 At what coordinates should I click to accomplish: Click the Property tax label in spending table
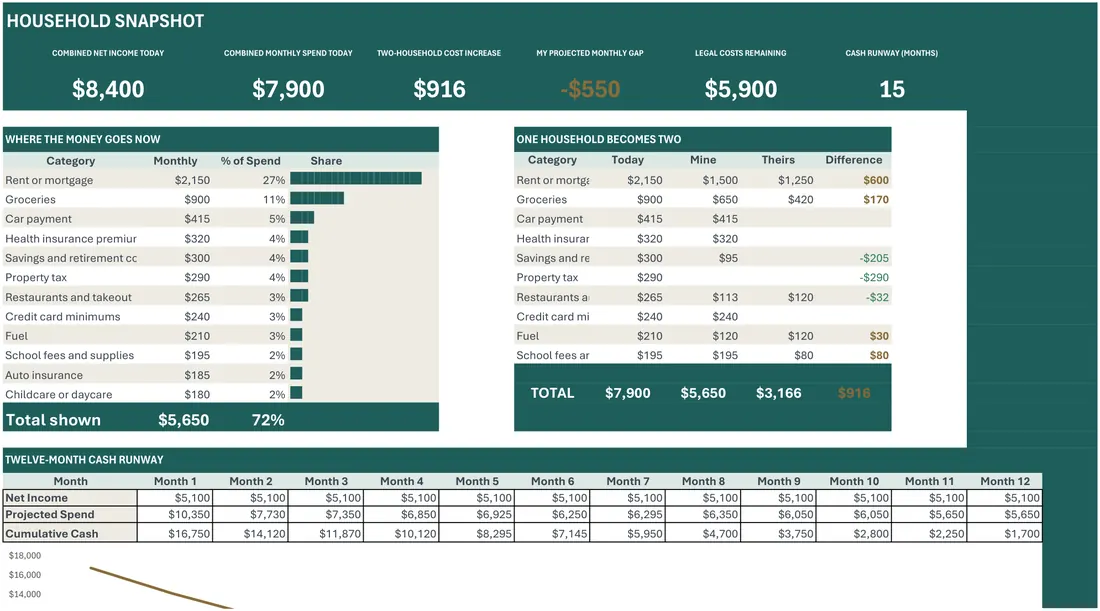(36, 277)
